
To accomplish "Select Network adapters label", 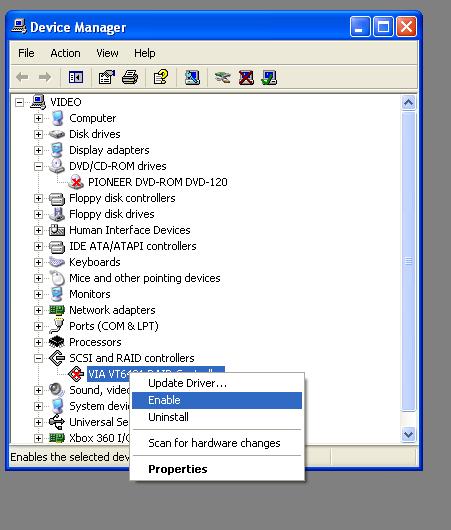I will click(x=112, y=310).
